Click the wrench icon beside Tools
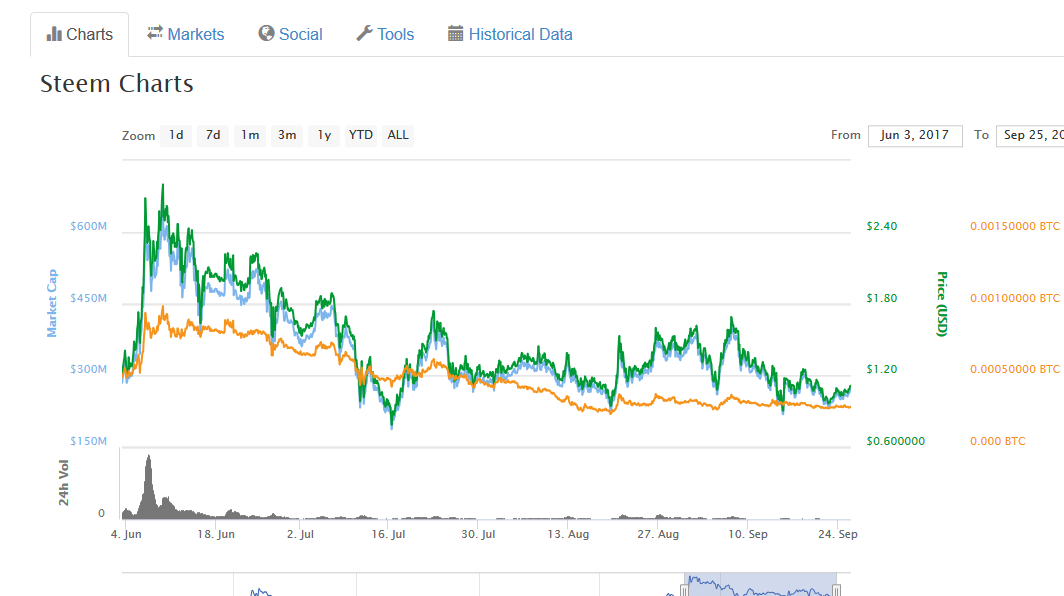The image size is (1064, 596). pos(364,33)
